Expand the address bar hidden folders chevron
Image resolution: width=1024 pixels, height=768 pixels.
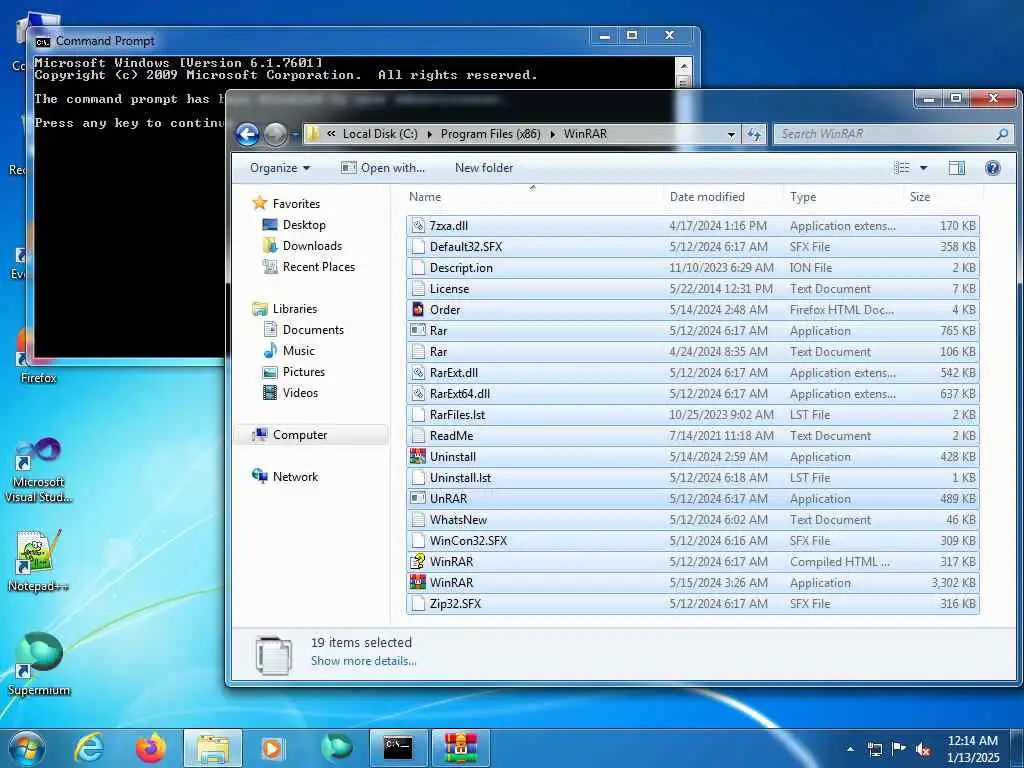click(331, 134)
